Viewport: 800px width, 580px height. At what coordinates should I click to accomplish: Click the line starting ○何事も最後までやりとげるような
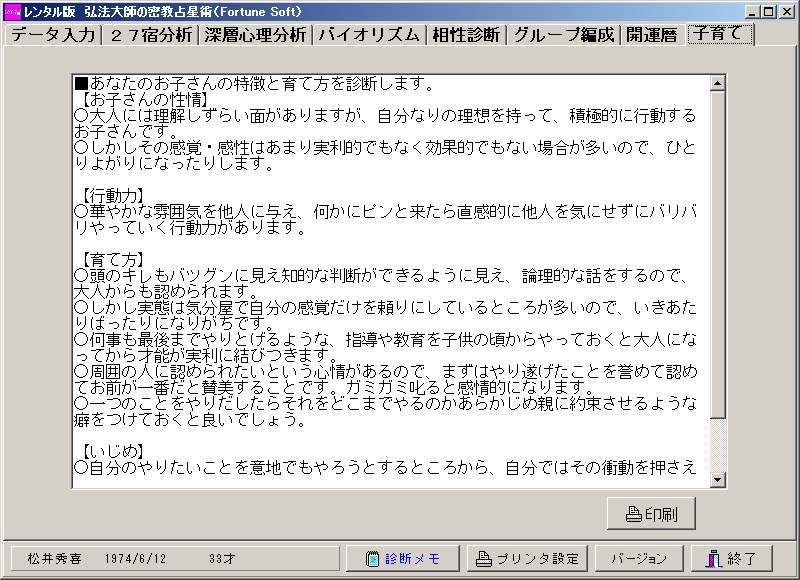click(x=385, y=339)
